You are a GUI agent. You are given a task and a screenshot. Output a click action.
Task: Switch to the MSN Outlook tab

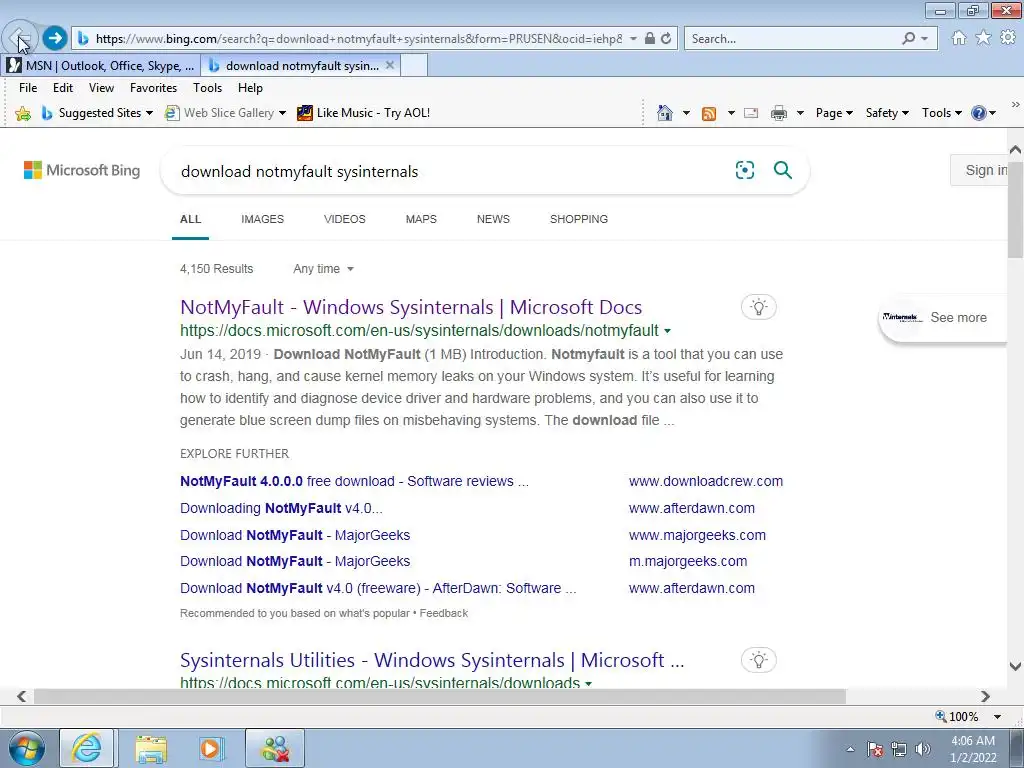tap(101, 65)
